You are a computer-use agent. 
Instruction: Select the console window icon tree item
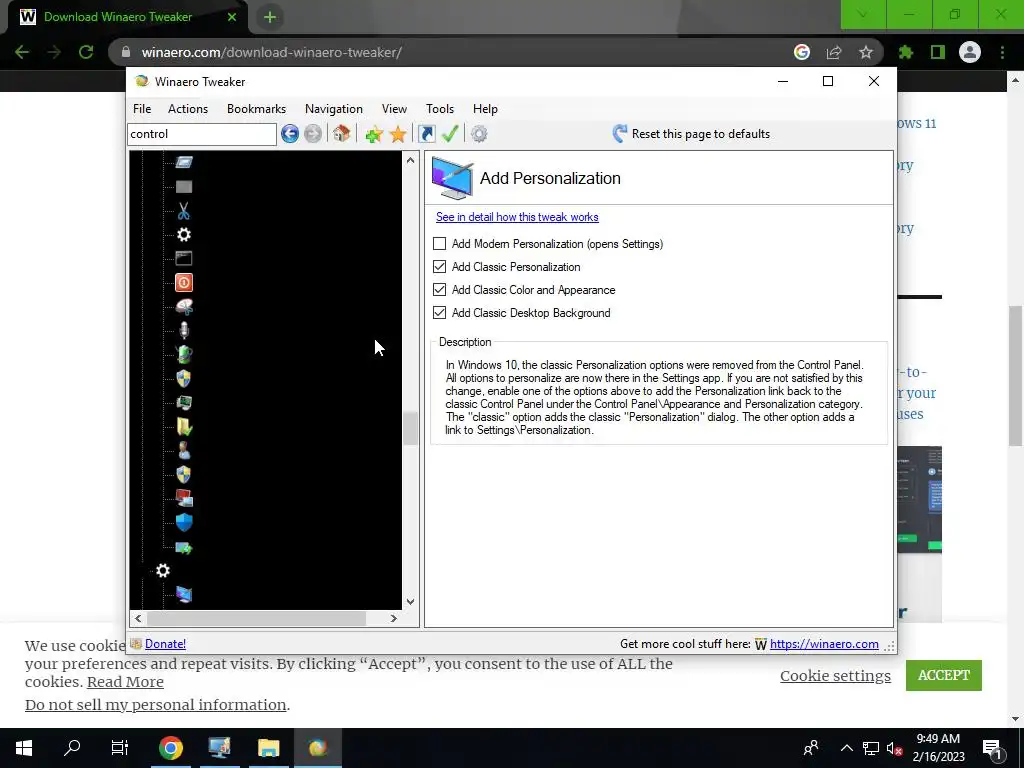(x=184, y=259)
